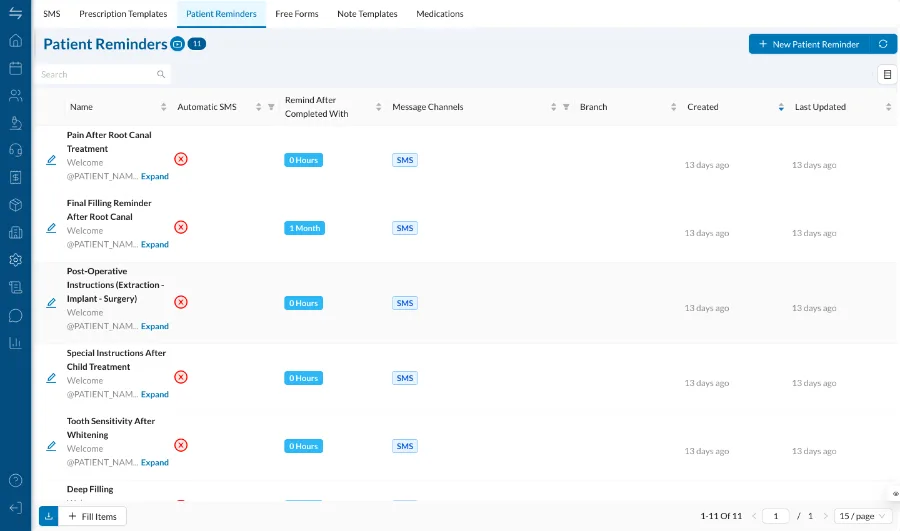Click the download icon button at bottom left
Screen dimensions: 900x531
pos(49,516)
